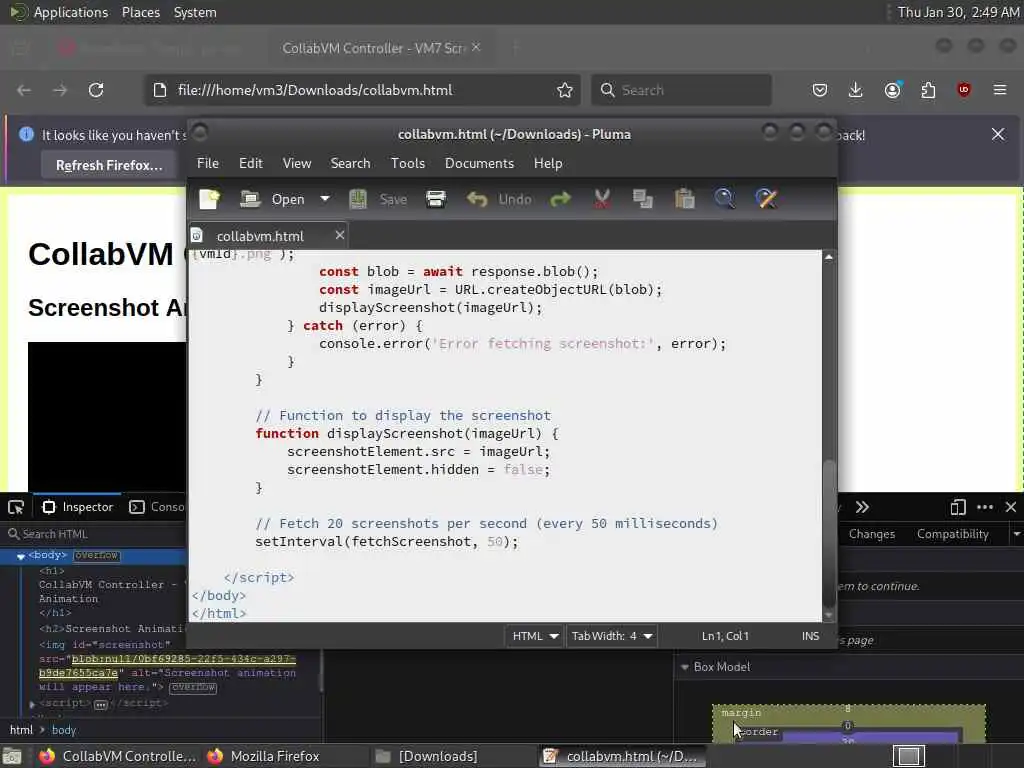Click the Pluma vertical scrollbar handle
Image resolution: width=1024 pixels, height=768 pixels.
click(x=829, y=534)
